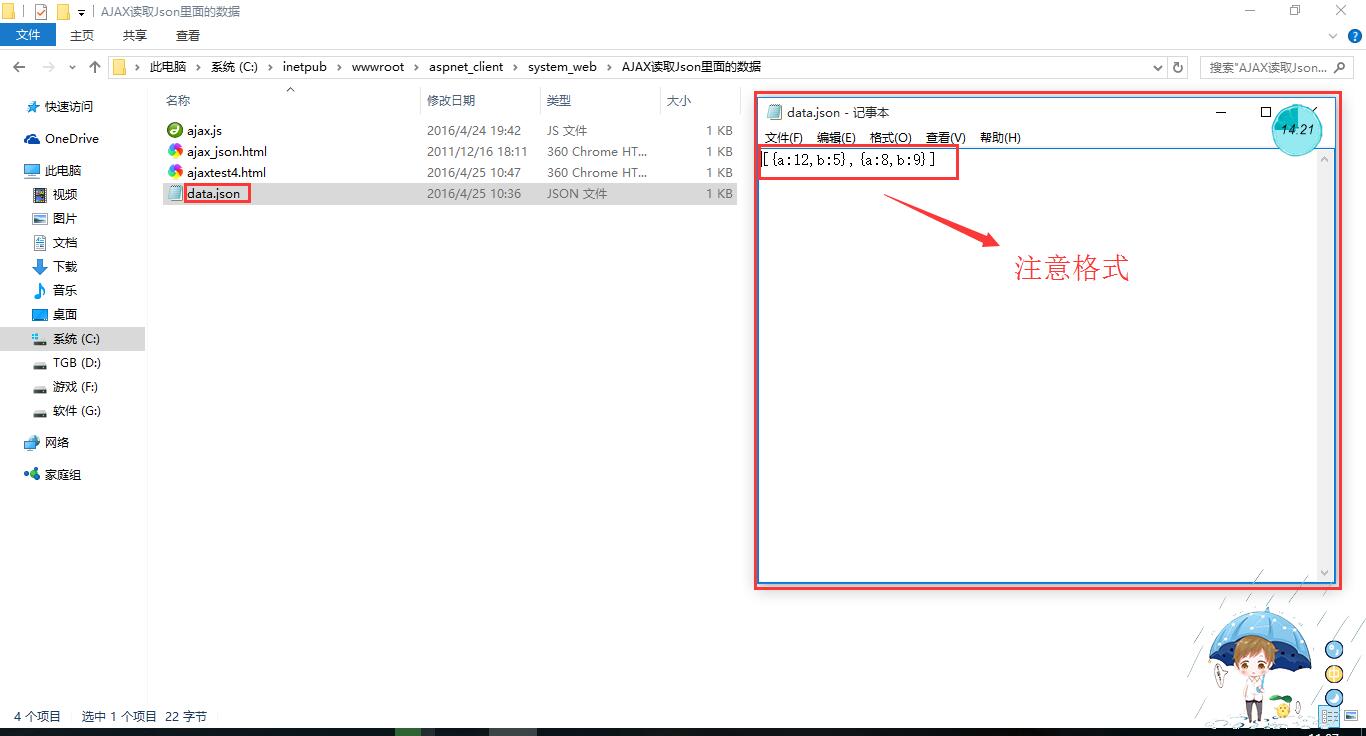Refresh the current folder view
1366x736 pixels.
pyautogui.click(x=1178, y=67)
